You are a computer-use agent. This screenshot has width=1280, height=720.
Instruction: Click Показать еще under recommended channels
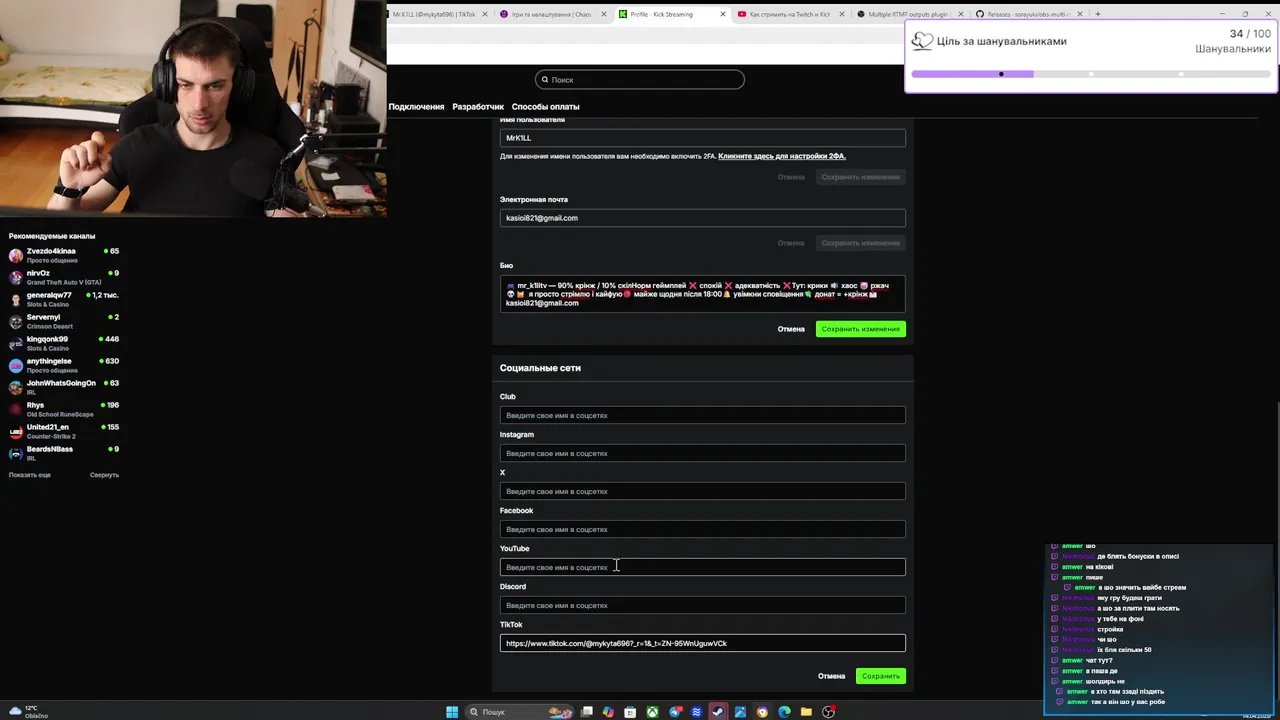click(x=30, y=475)
